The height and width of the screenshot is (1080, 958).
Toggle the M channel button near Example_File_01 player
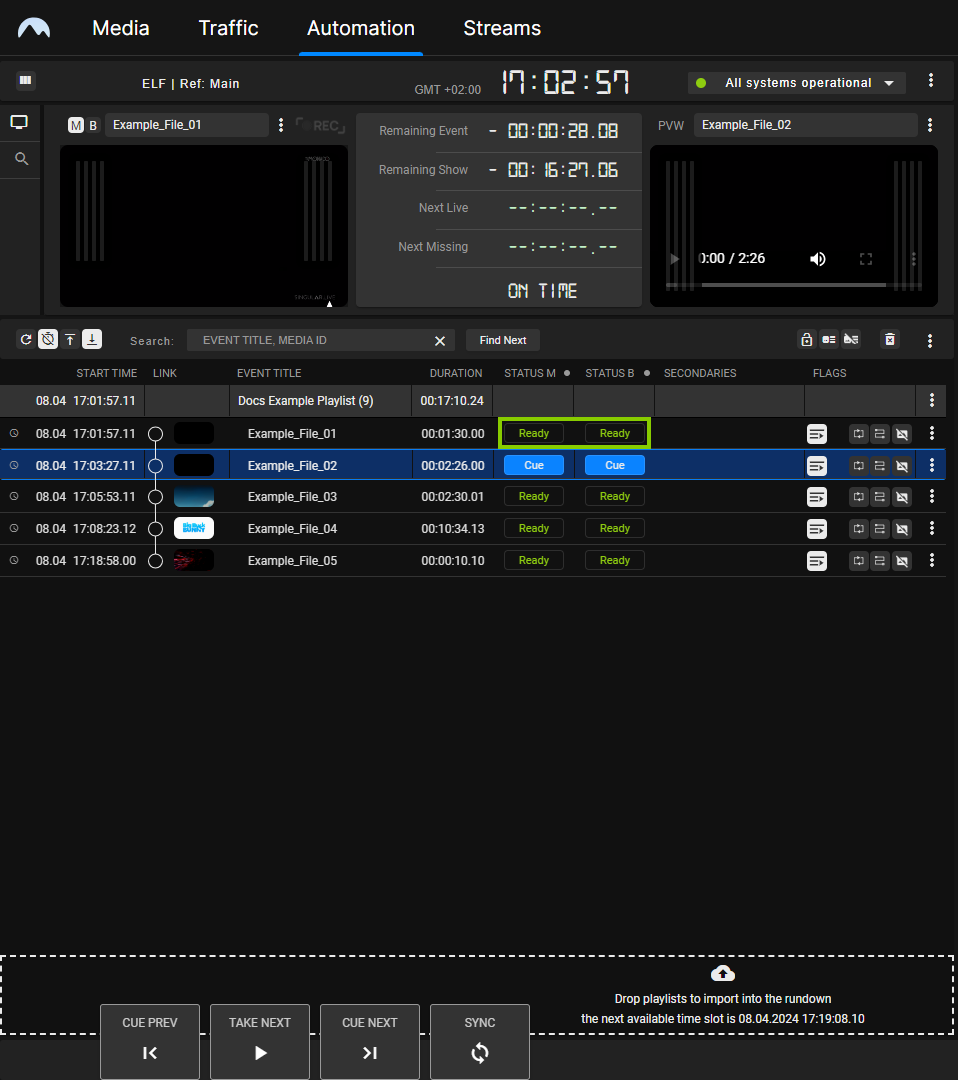(76, 125)
